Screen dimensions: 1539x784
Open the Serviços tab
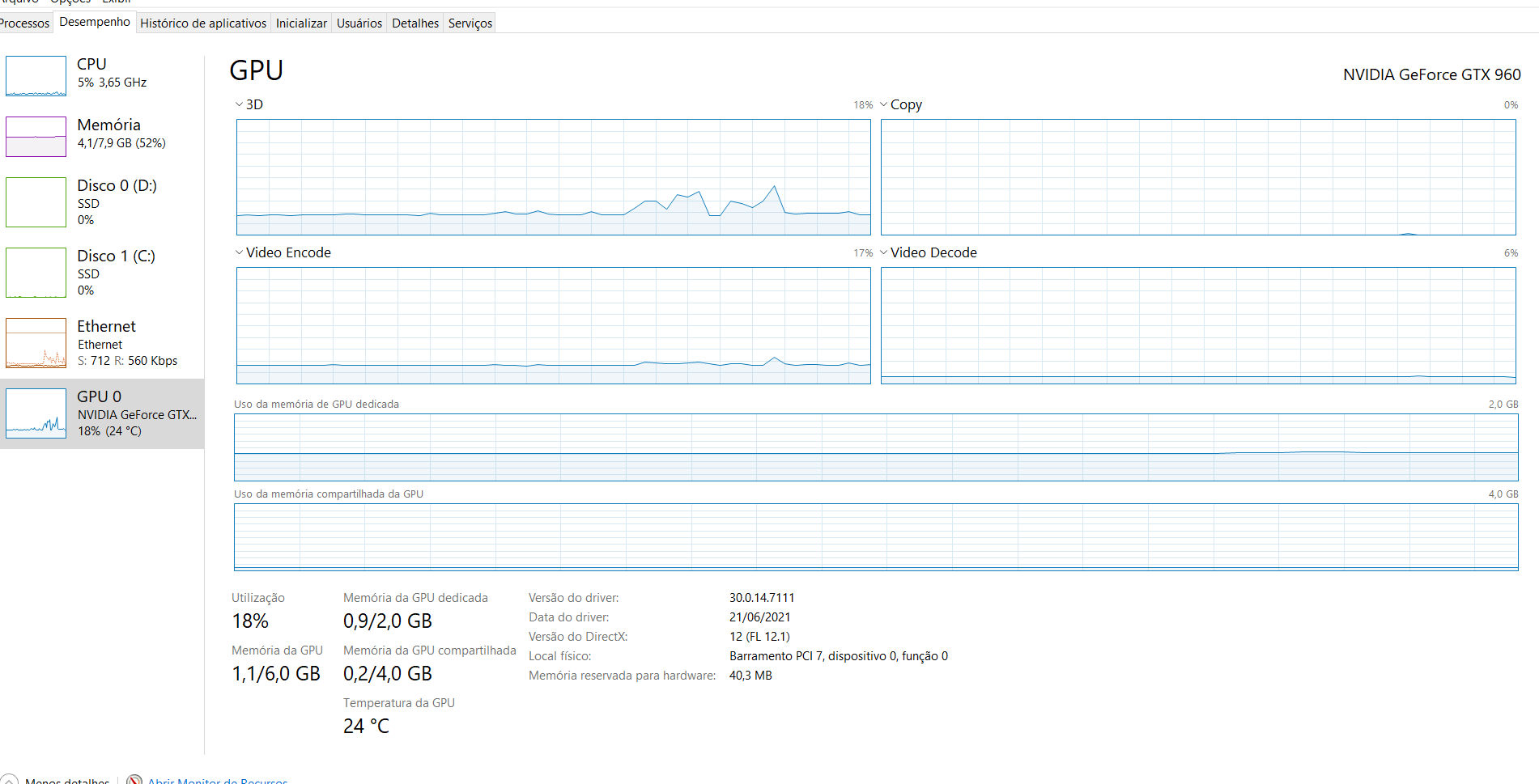point(470,23)
